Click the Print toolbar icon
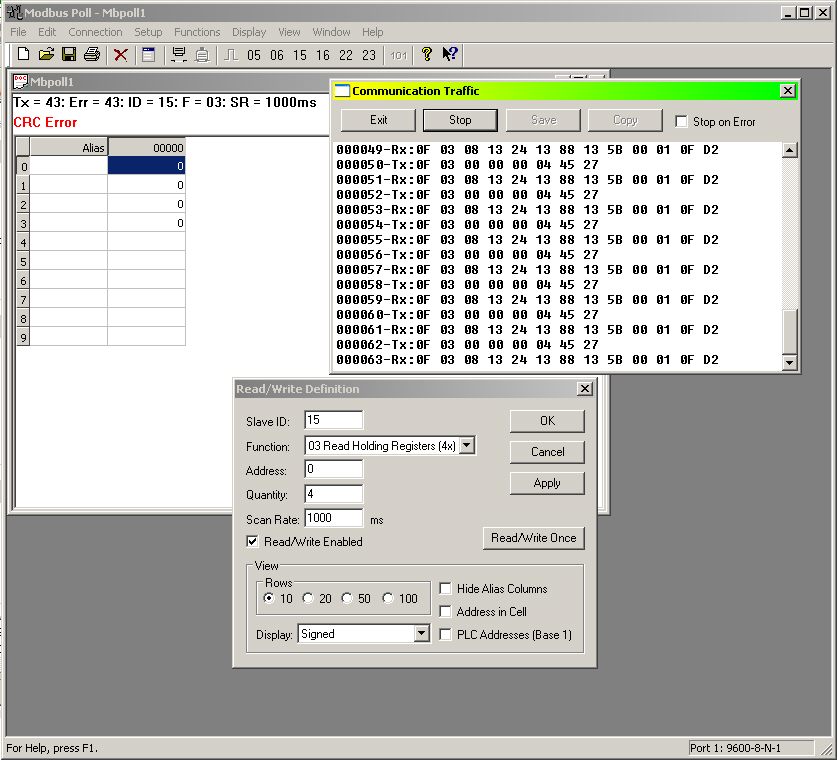The height and width of the screenshot is (760, 837). 92,54
